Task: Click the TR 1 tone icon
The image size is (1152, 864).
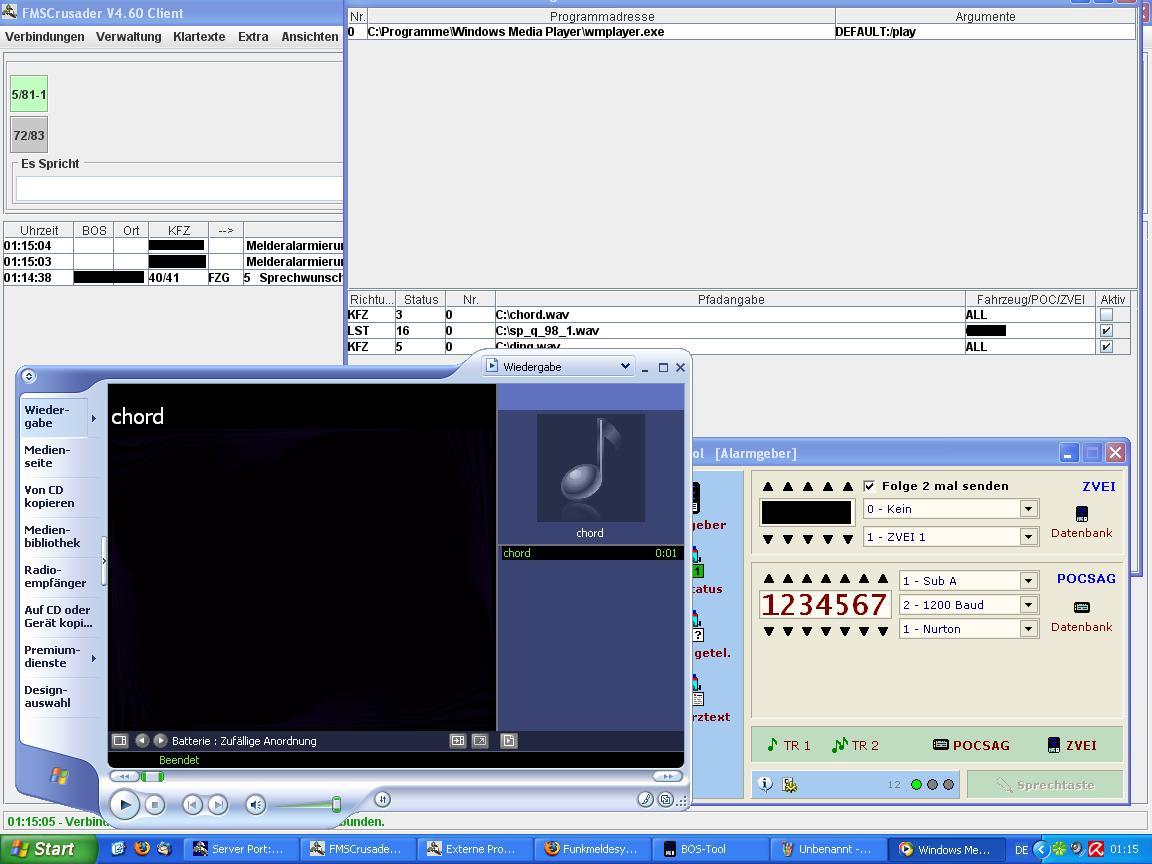Action: pos(772,745)
